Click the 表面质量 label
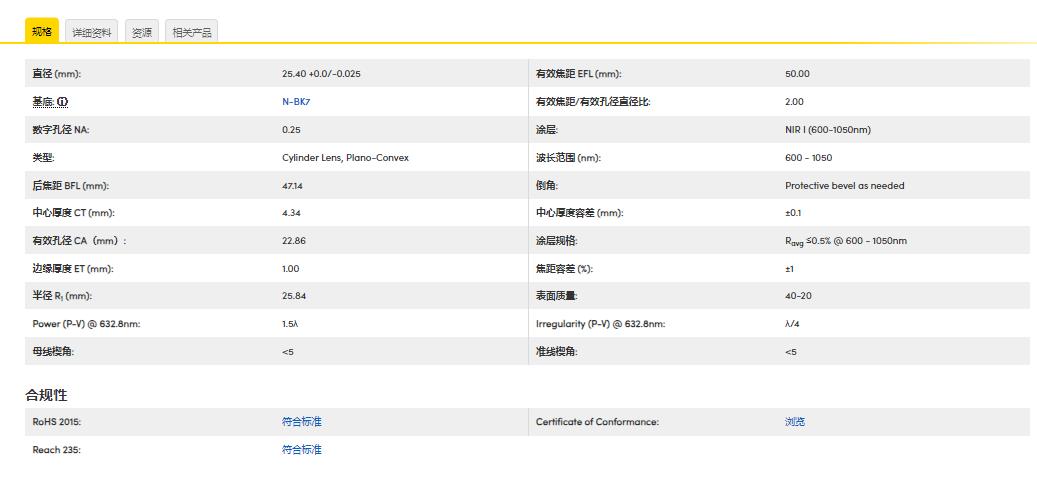 (556, 296)
